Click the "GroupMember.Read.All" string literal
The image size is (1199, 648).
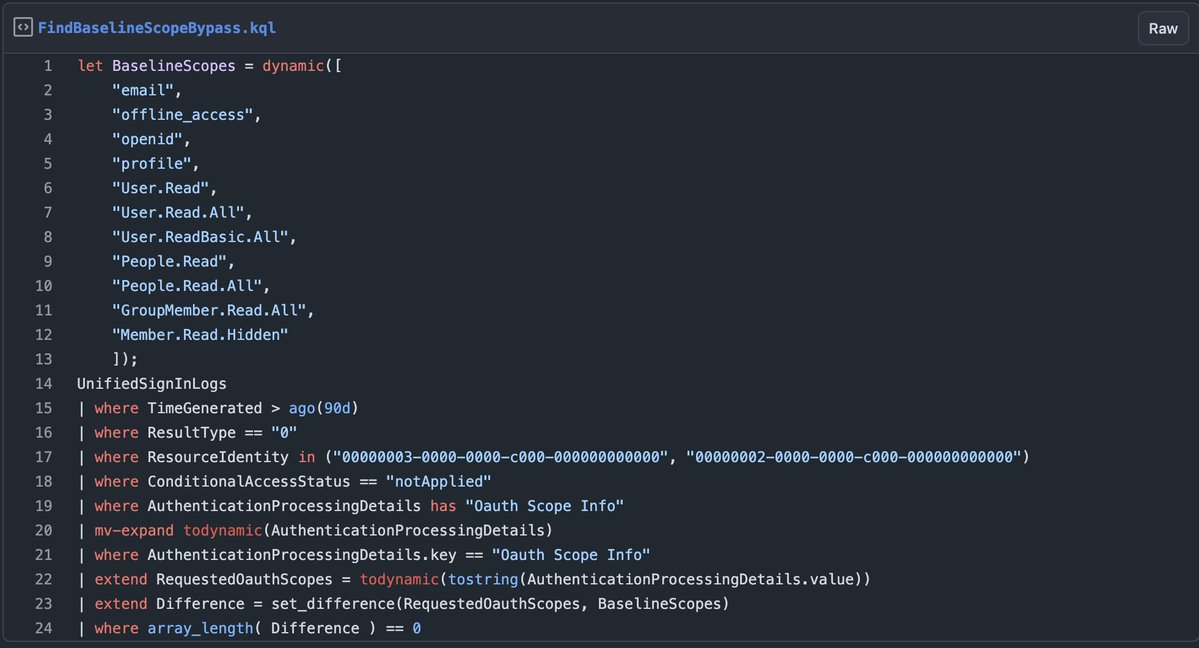210,311
